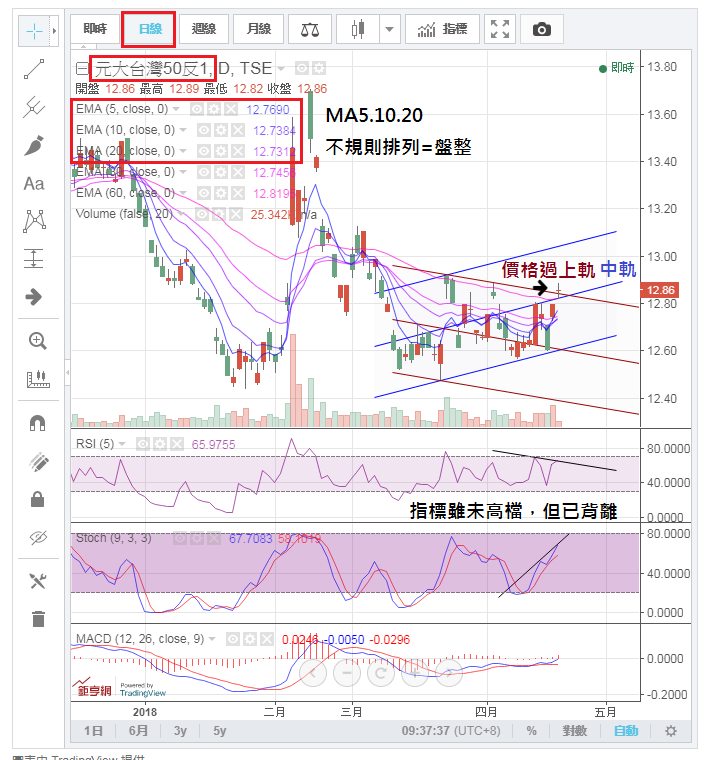Toggle stay in drawing mode pencil
This screenshot has height=760, width=712.
pyautogui.click(x=38, y=462)
